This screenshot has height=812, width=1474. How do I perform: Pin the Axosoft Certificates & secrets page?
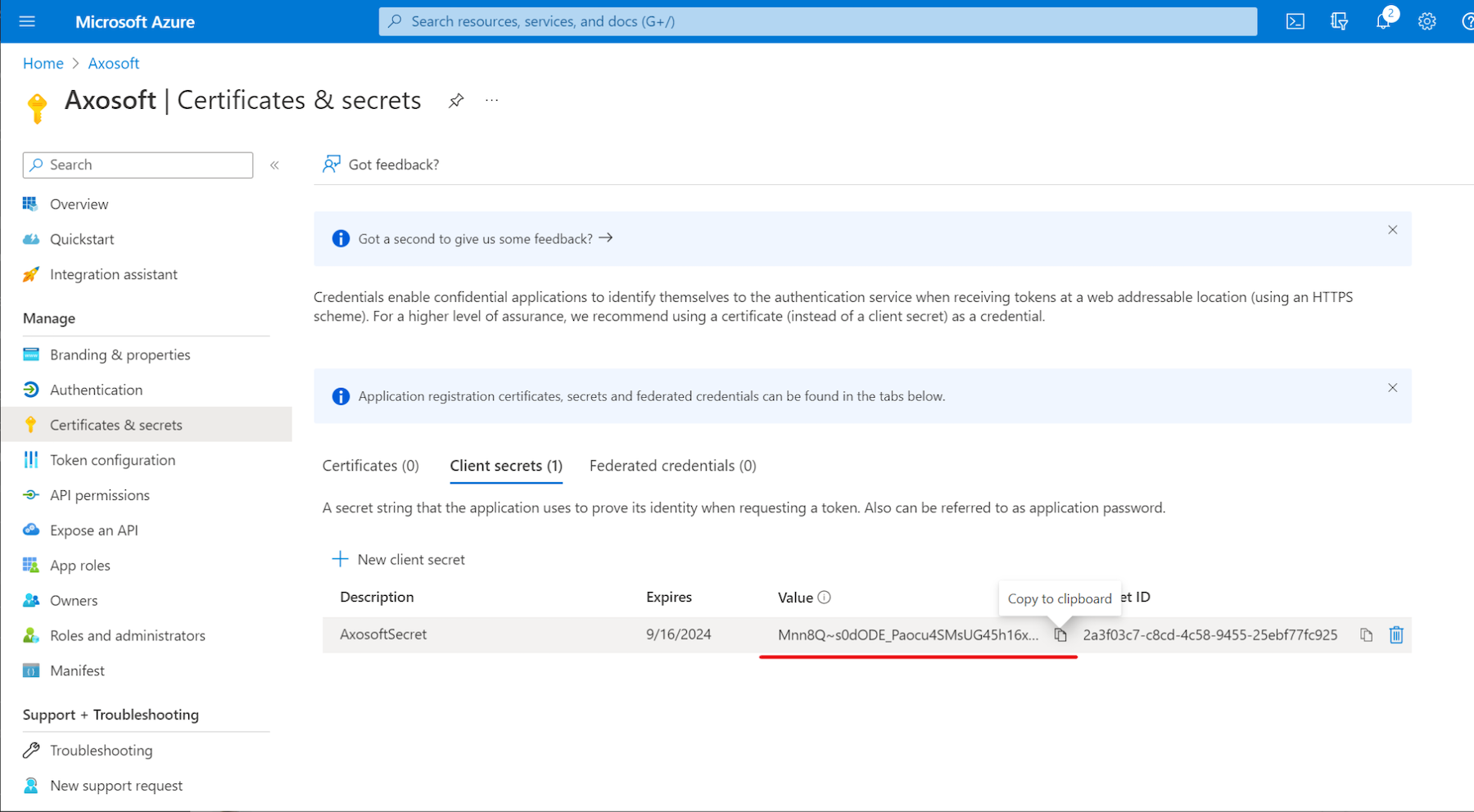pyautogui.click(x=456, y=101)
